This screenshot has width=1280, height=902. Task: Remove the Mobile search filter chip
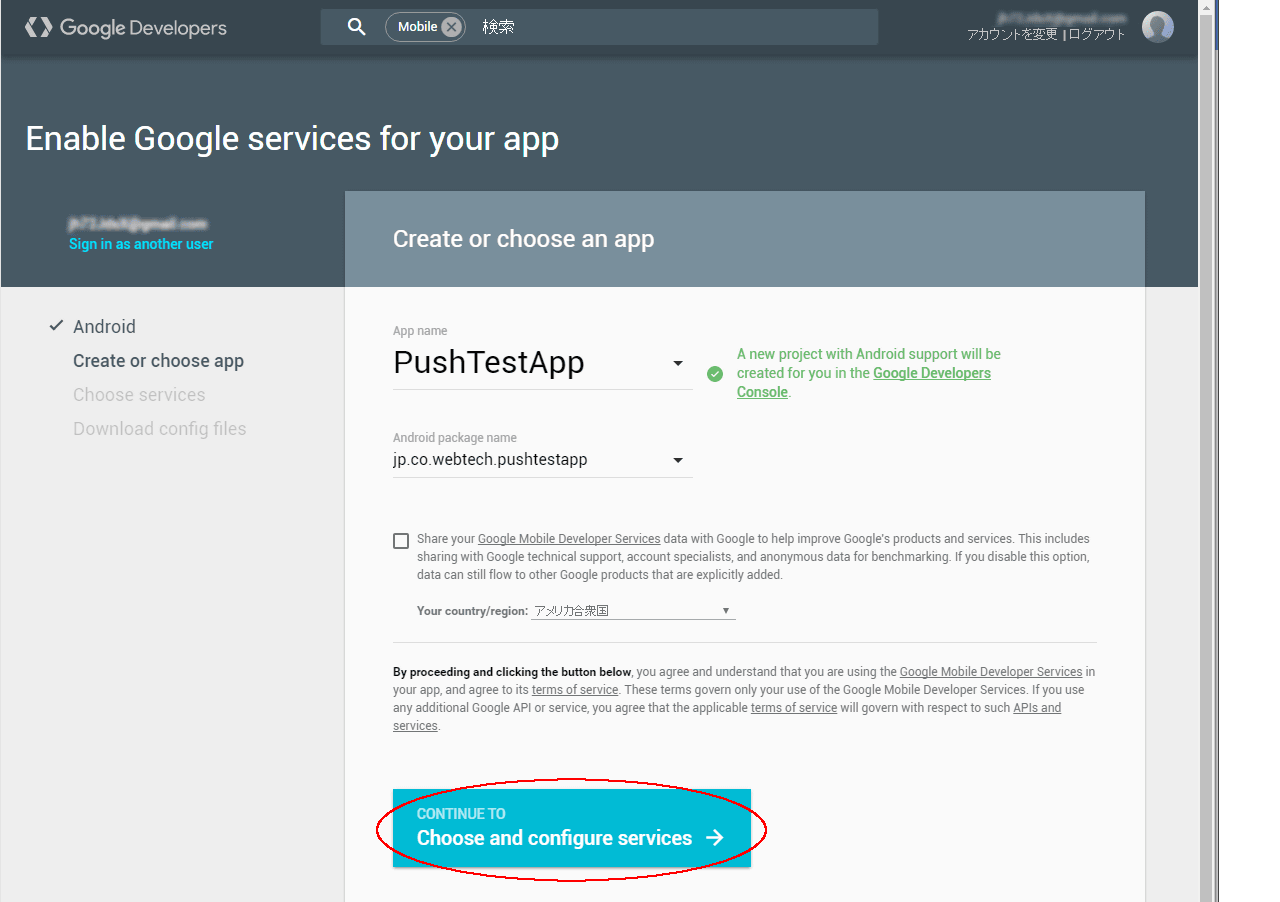coord(451,27)
